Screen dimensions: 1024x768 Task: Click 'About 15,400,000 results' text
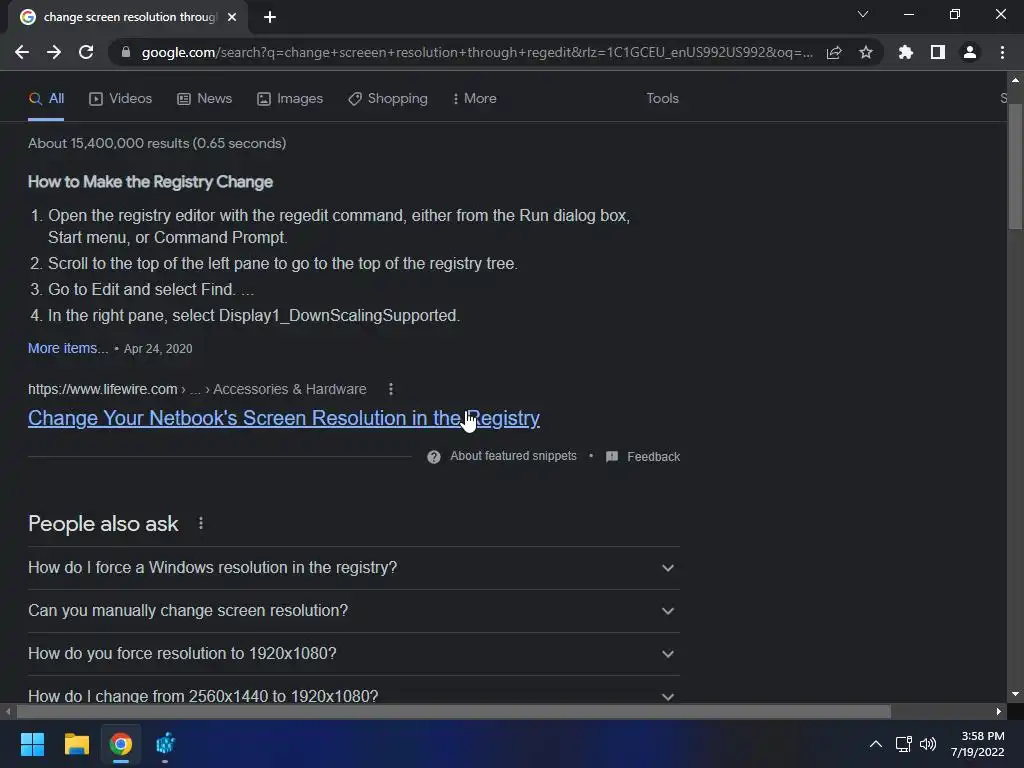pyautogui.click(x=157, y=143)
